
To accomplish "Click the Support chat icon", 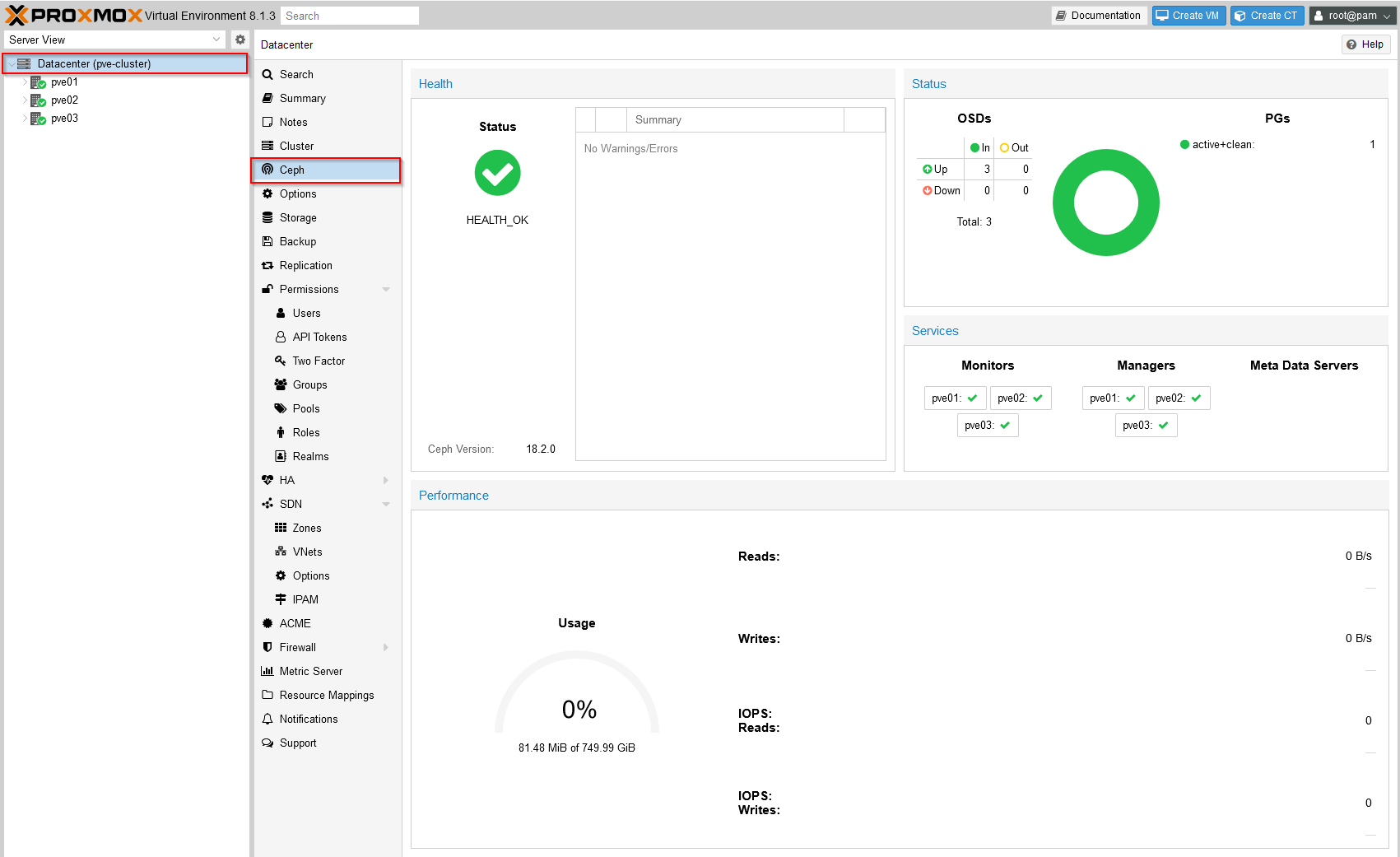I will point(267,743).
